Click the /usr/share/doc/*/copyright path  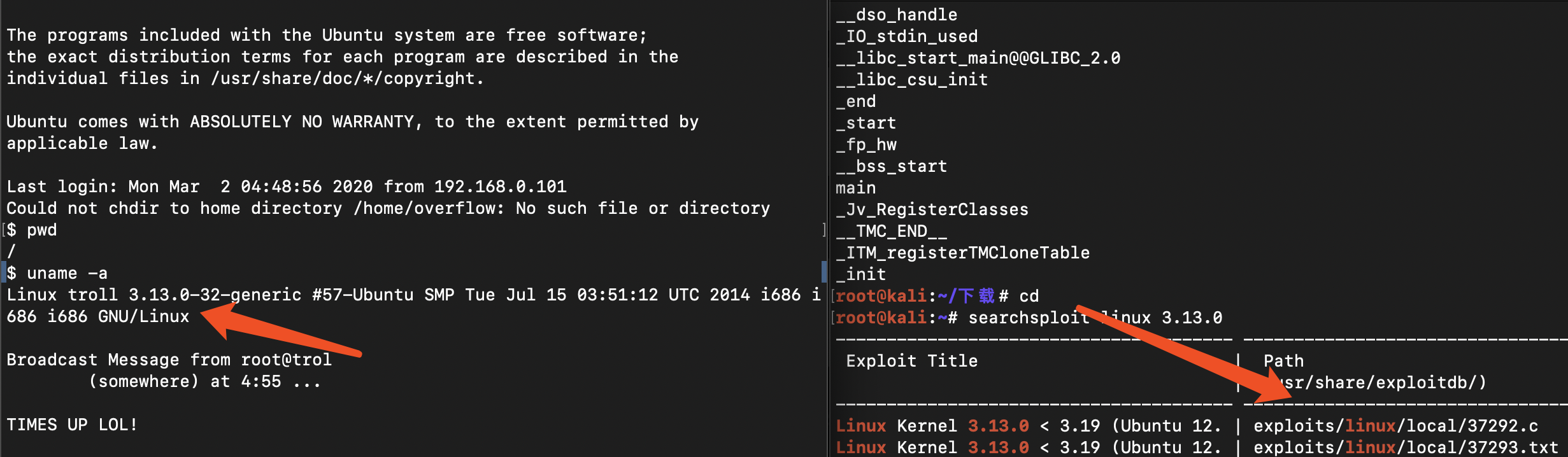(347, 79)
